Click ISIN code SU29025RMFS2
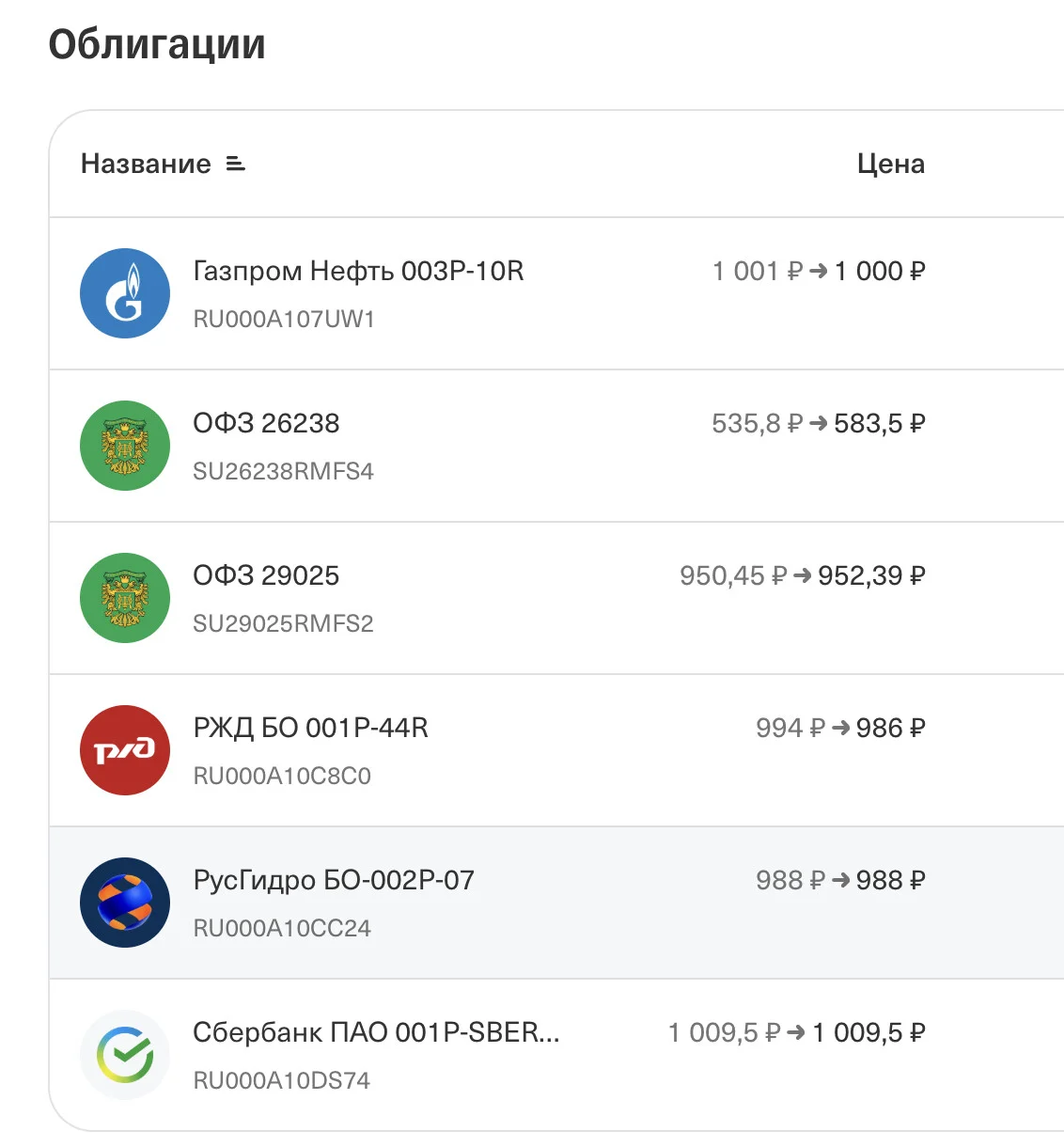Image resolution: width=1064 pixels, height=1147 pixels. point(283,624)
